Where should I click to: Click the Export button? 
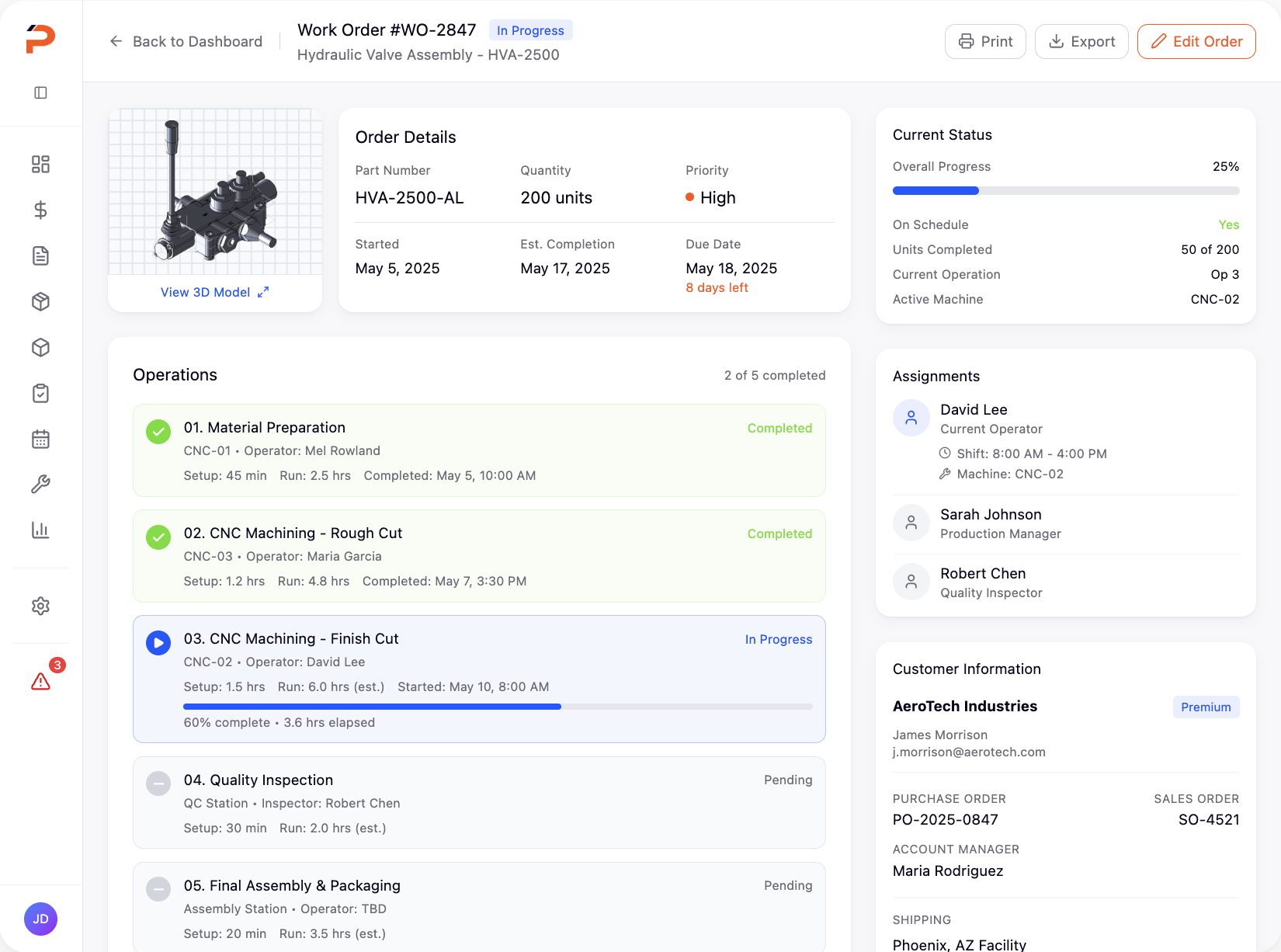(x=1081, y=42)
